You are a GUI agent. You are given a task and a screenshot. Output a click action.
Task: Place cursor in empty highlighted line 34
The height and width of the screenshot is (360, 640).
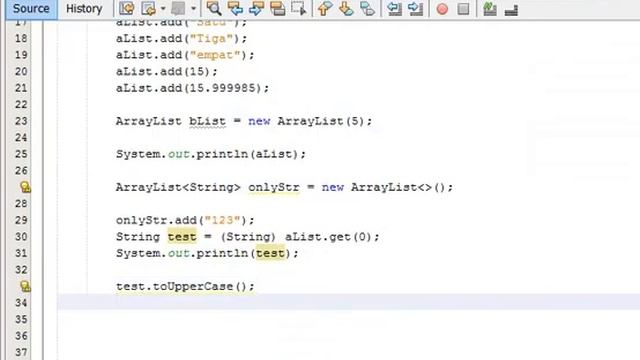tap(349, 302)
